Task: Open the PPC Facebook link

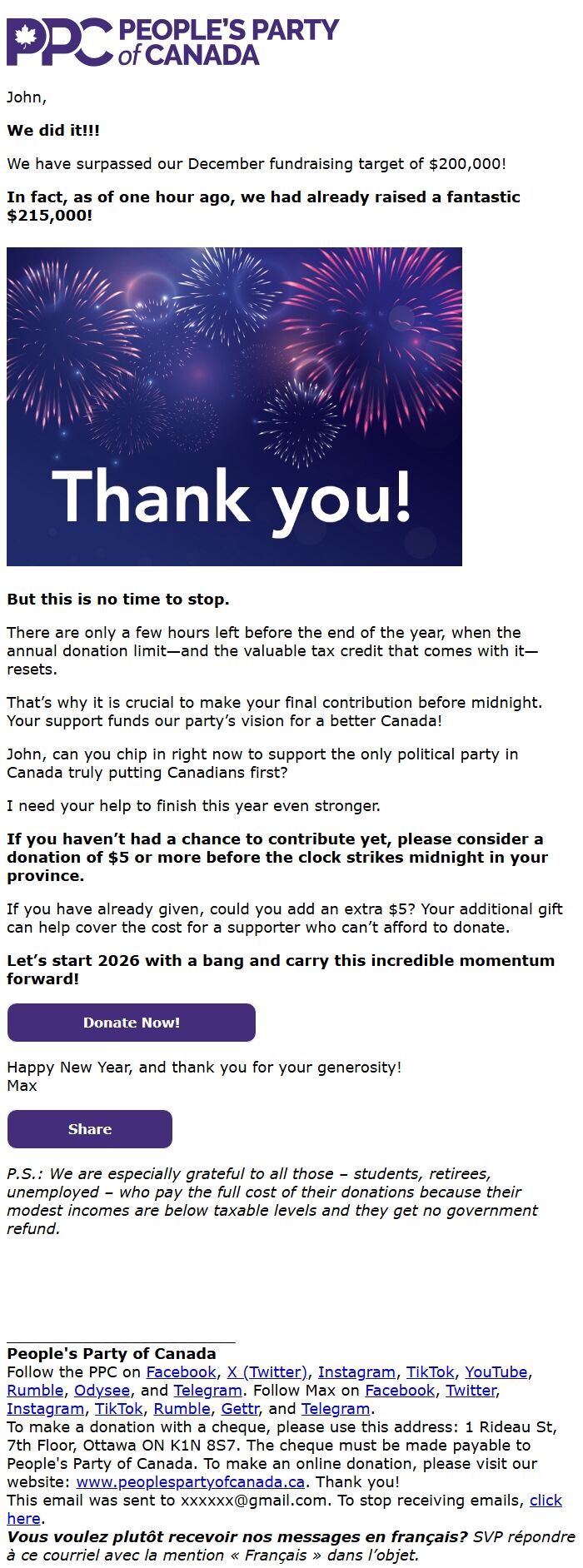Action: (x=179, y=1371)
